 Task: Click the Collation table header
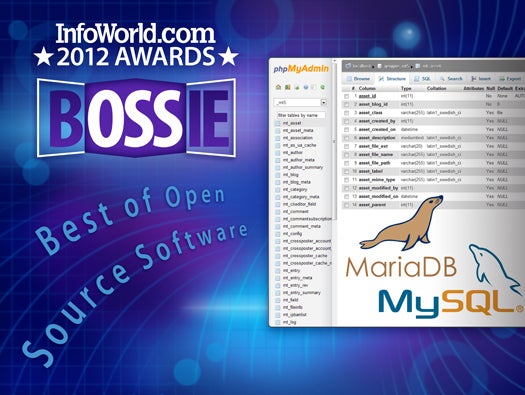pos(436,88)
